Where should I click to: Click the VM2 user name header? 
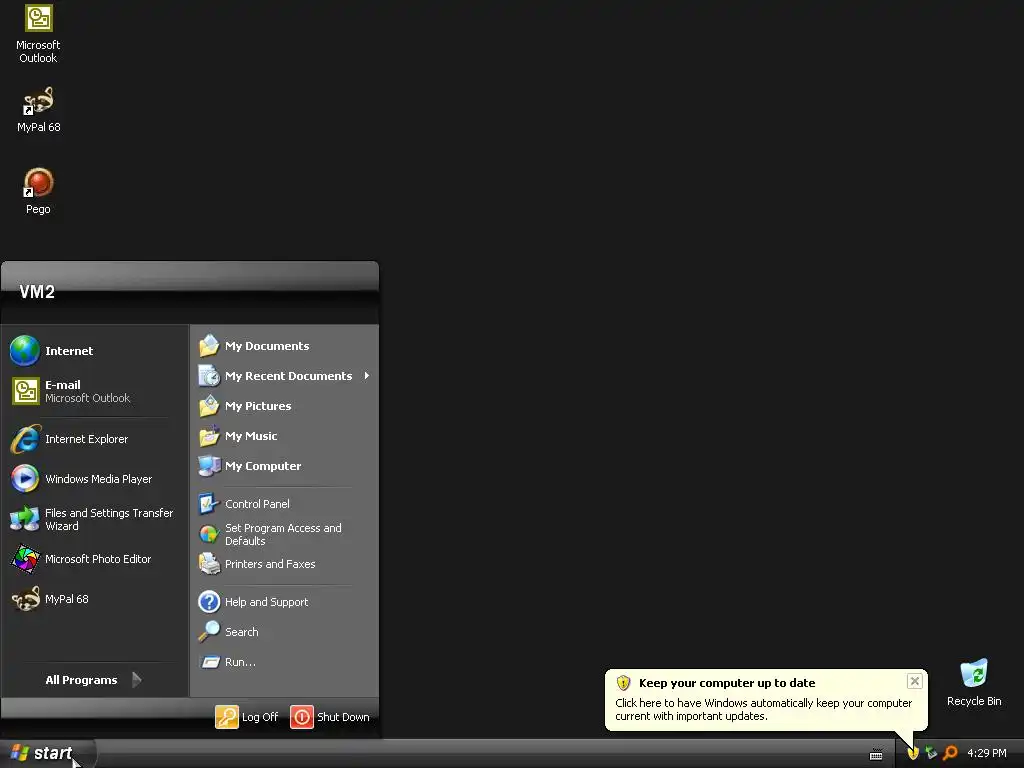(x=37, y=292)
